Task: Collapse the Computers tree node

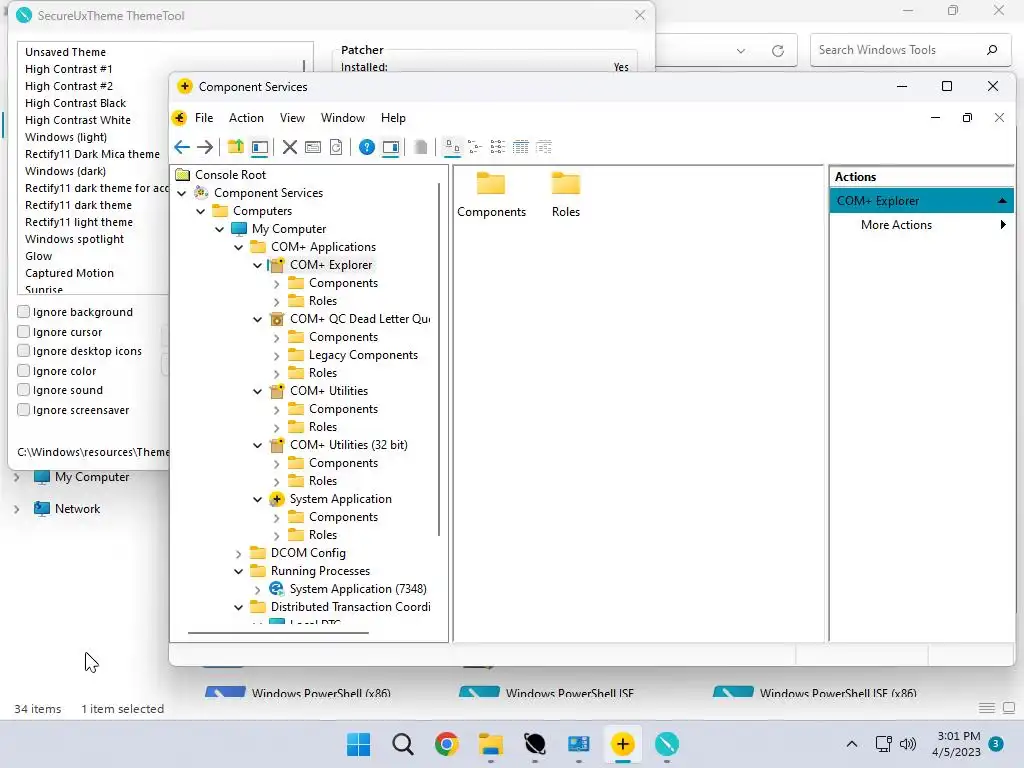Action: 201,211
